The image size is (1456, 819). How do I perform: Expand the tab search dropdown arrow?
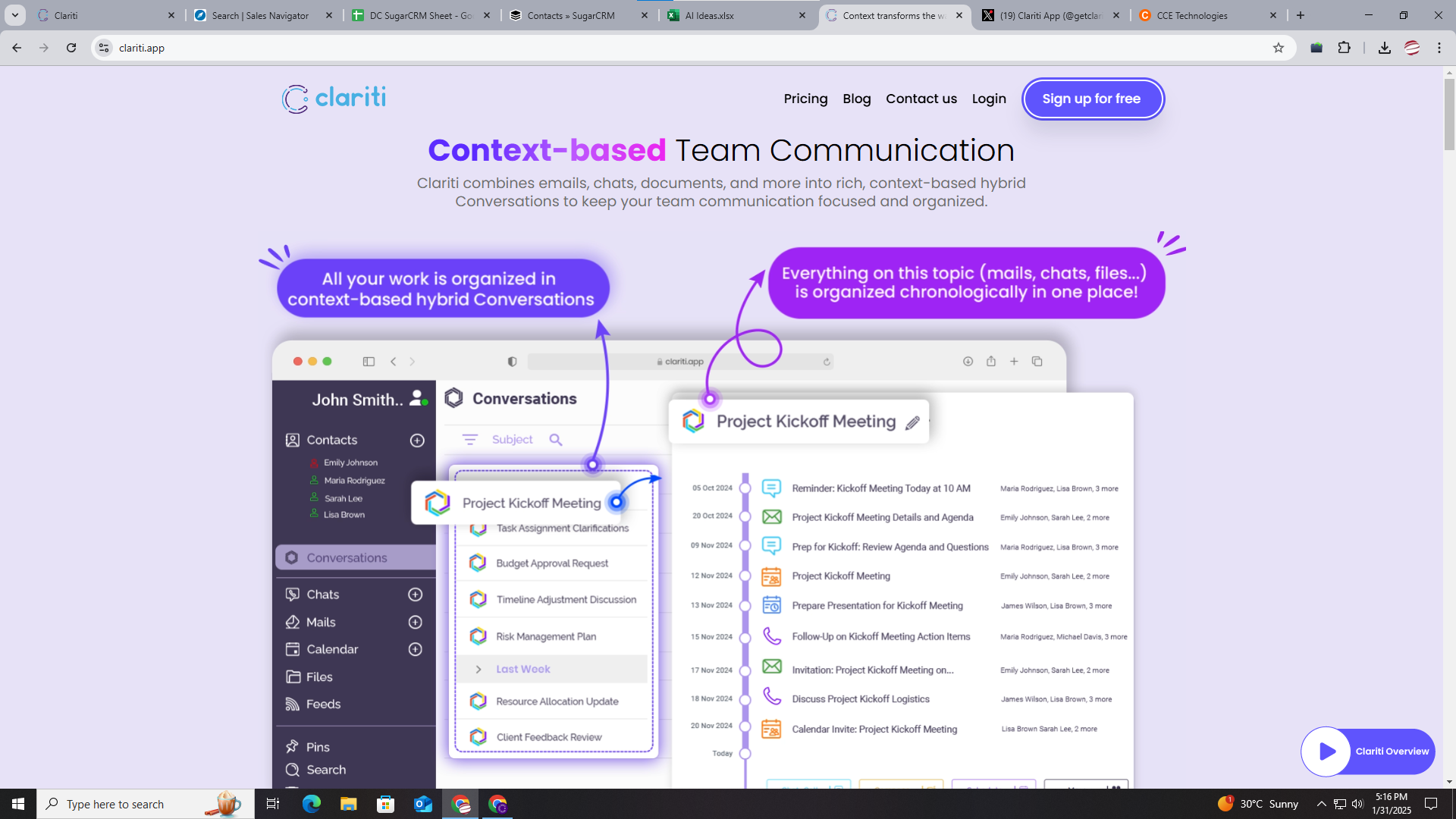coord(14,15)
